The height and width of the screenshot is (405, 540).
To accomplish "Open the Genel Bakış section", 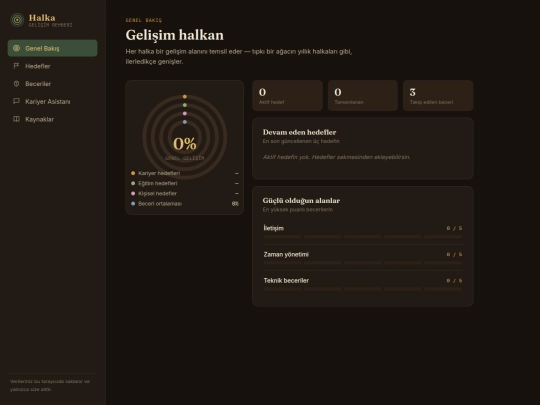I will coord(52,48).
